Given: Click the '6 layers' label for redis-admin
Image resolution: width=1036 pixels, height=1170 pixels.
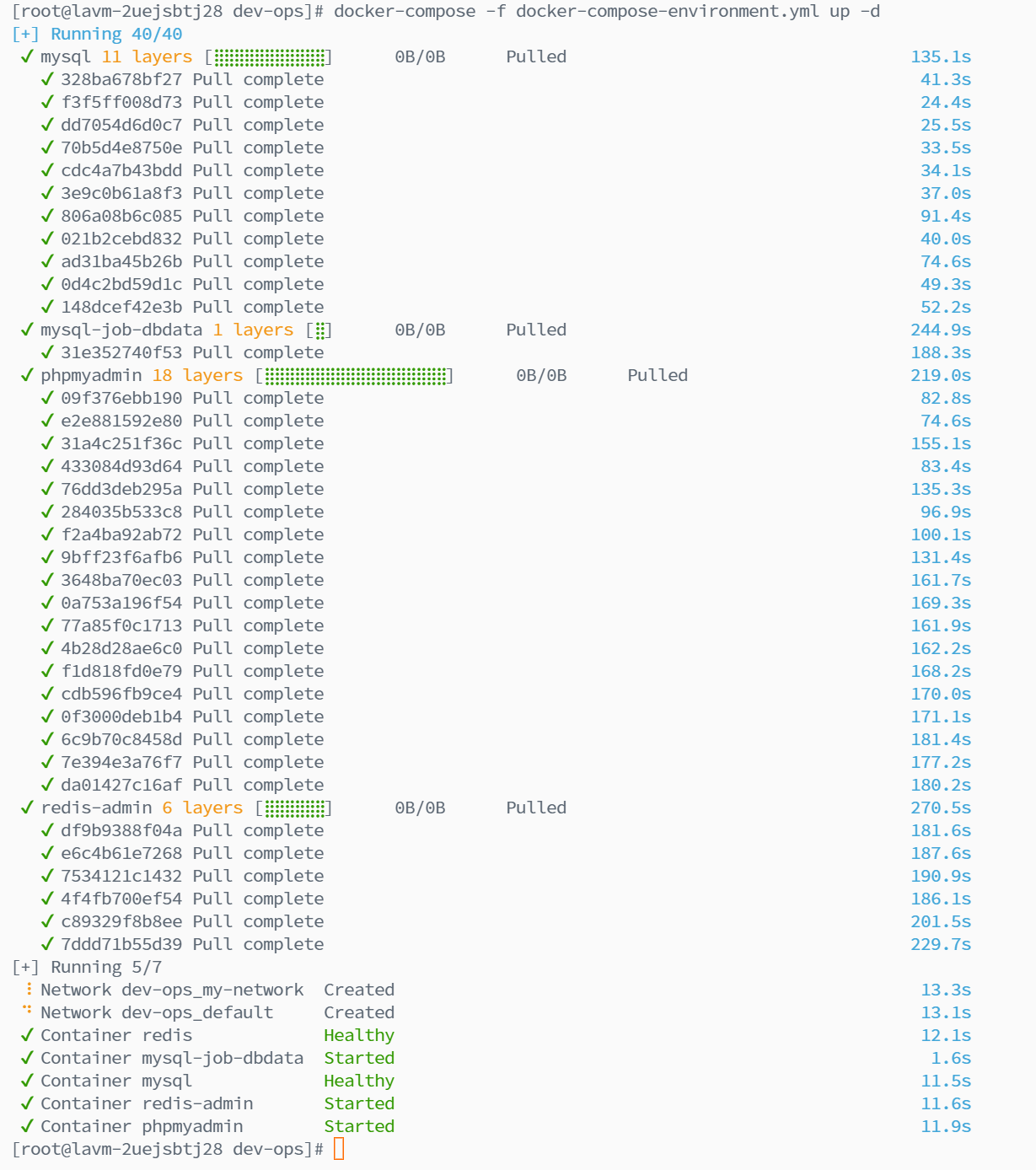Looking at the screenshot, I should (202, 808).
